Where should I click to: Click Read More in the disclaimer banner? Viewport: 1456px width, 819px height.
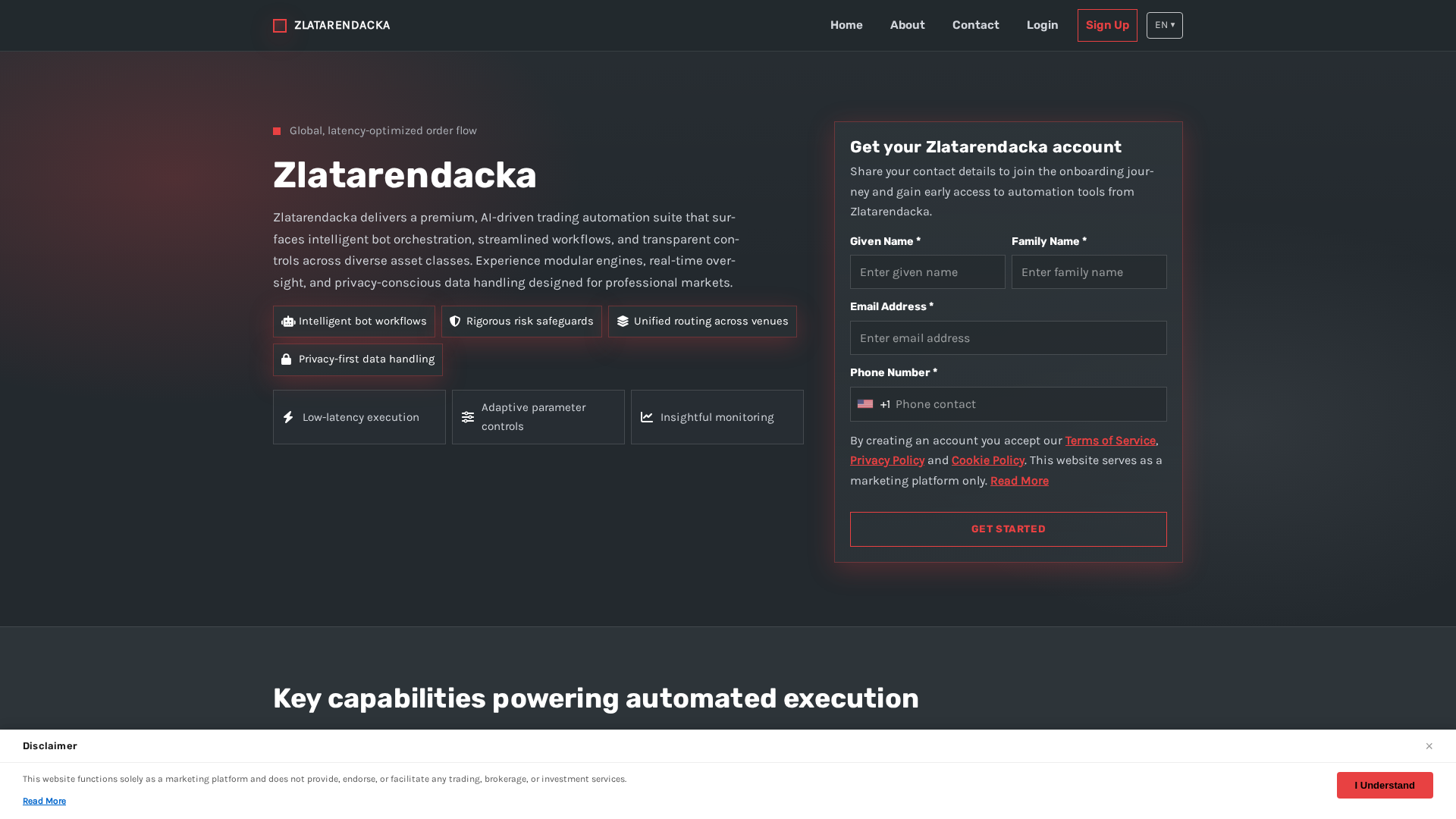coord(44,801)
